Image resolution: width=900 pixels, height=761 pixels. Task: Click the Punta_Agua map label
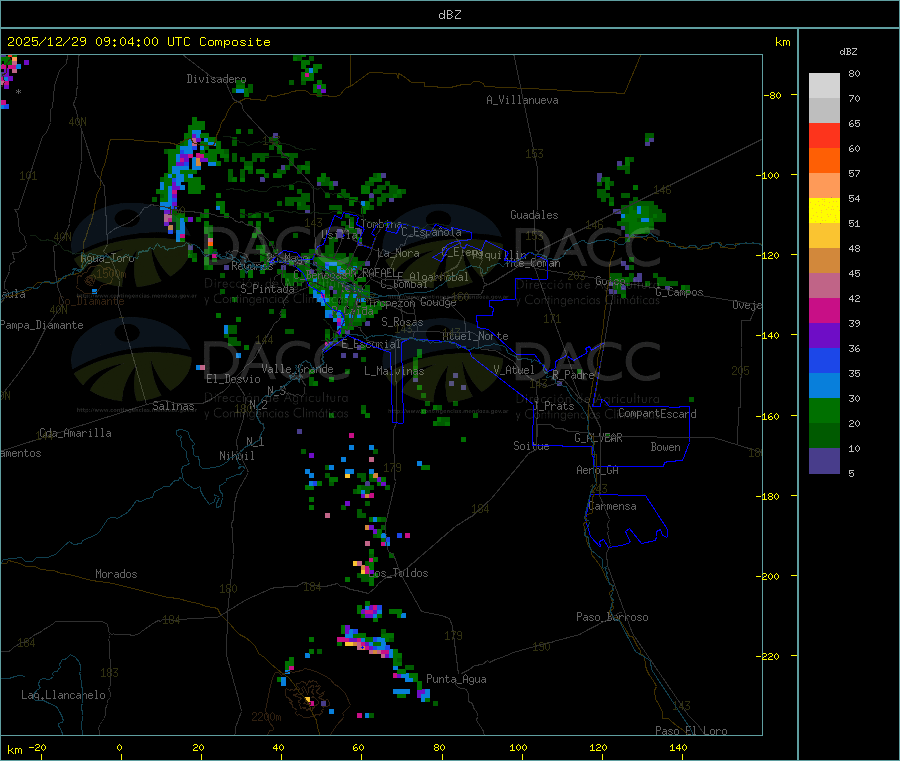[x=456, y=679]
